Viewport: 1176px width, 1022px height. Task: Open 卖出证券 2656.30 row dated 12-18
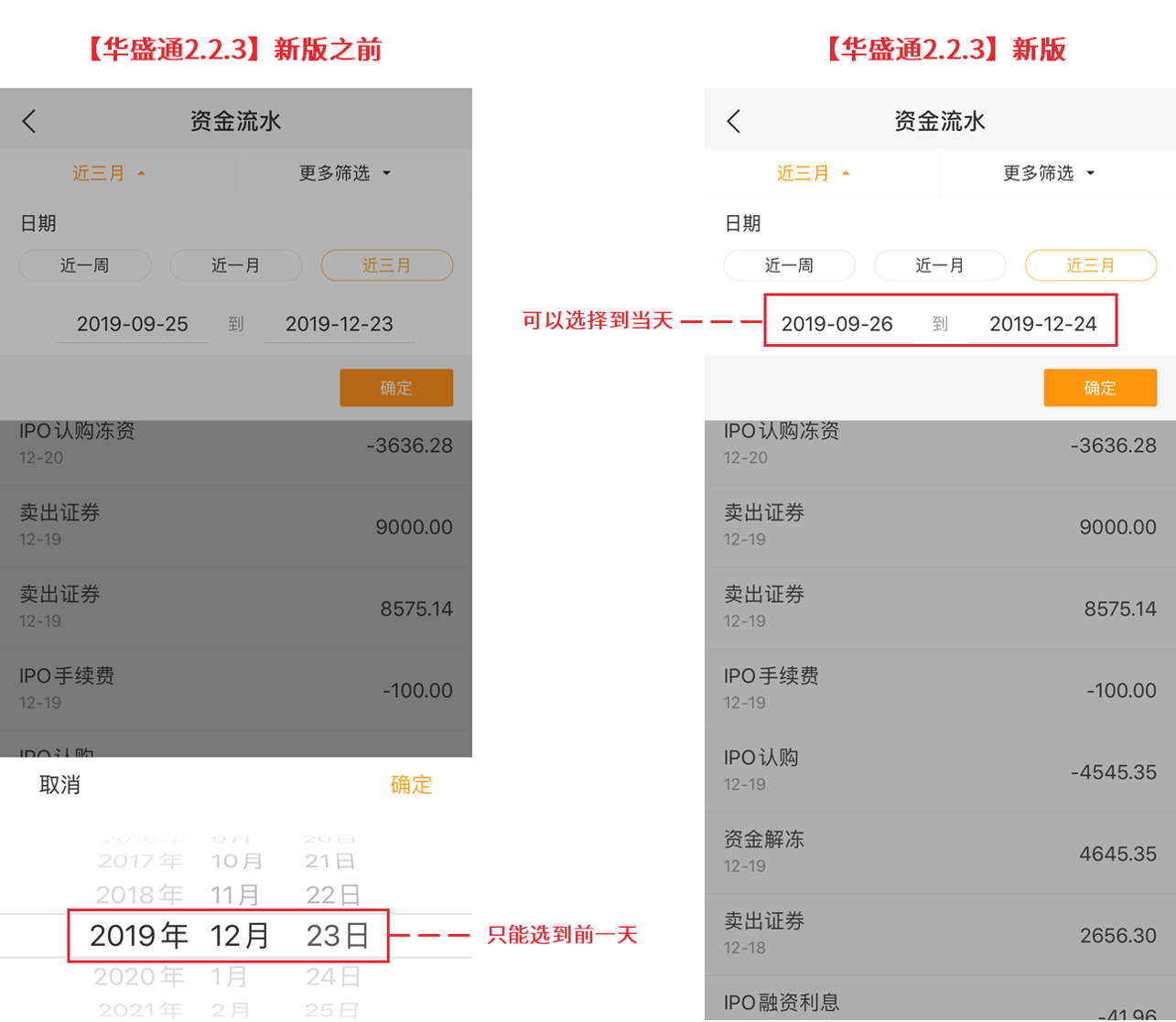coord(940,933)
